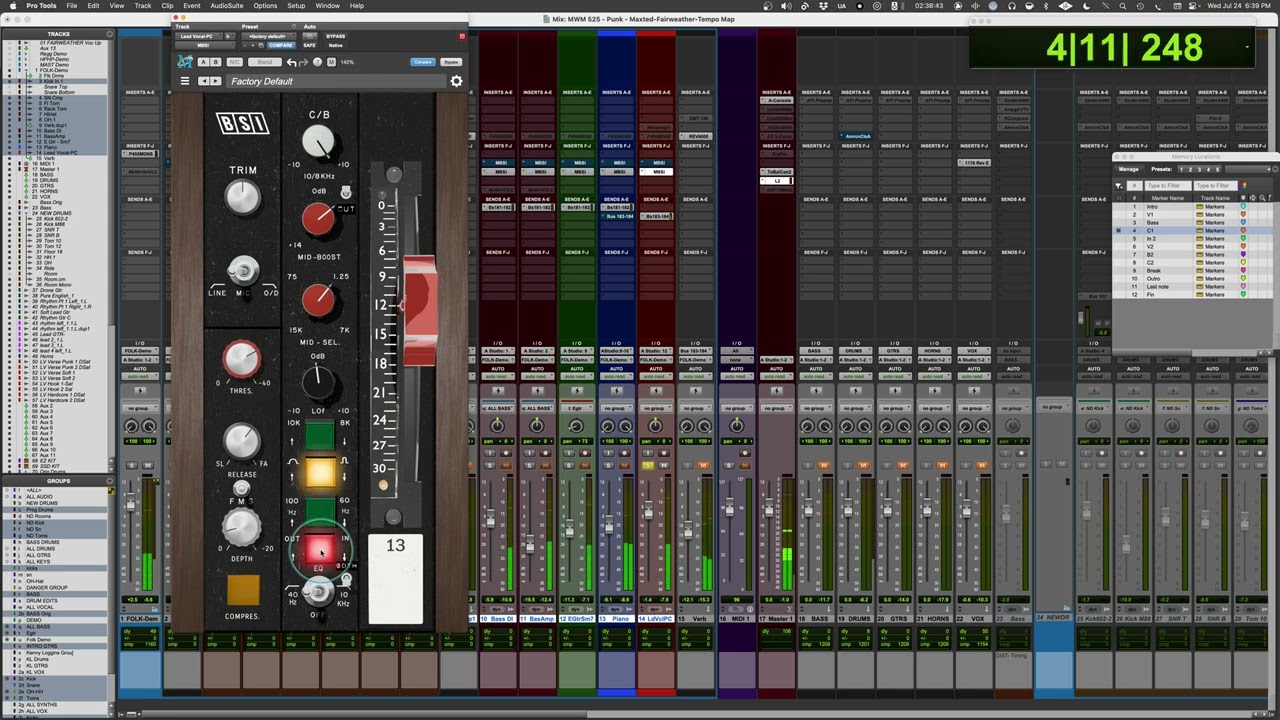Select the B preset slot button

(x=216, y=62)
